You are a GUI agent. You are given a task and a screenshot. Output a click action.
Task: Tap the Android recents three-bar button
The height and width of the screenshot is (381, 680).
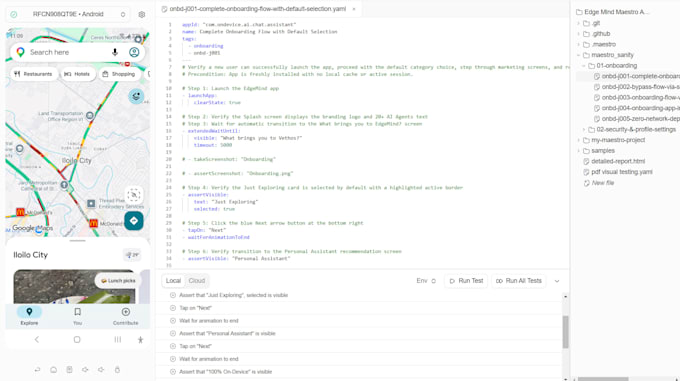[118, 340]
